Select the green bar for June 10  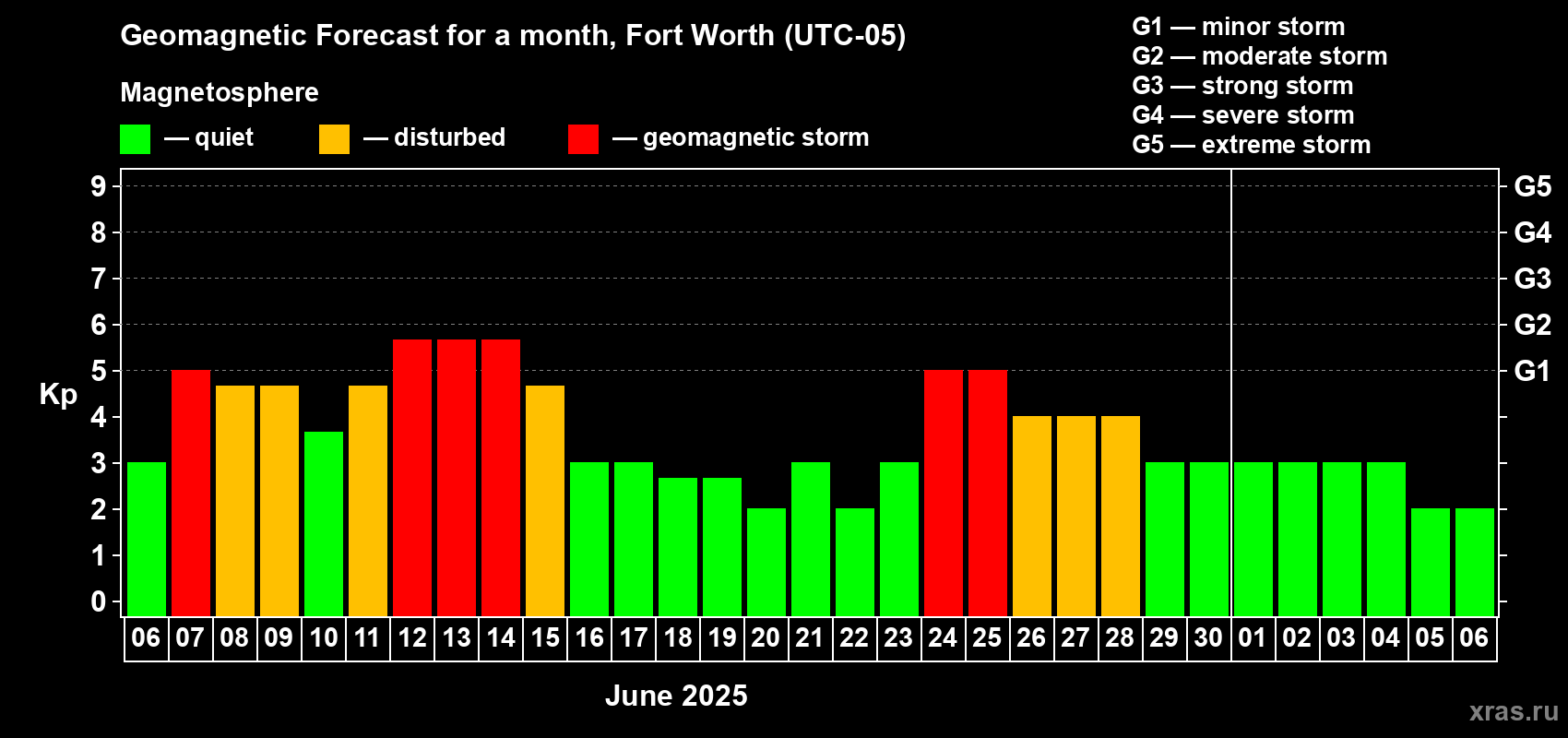(x=324, y=524)
